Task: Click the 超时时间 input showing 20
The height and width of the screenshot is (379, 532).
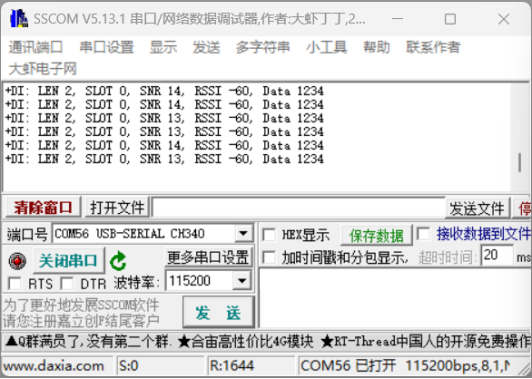Action: click(x=497, y=255)
